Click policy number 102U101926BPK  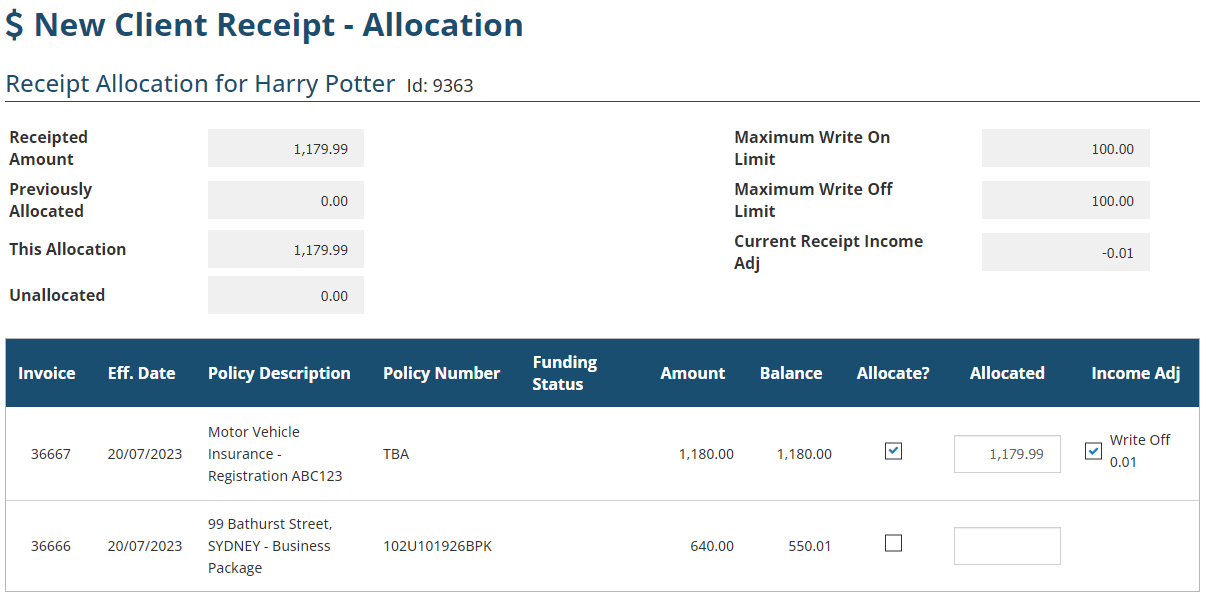(437, 546)
